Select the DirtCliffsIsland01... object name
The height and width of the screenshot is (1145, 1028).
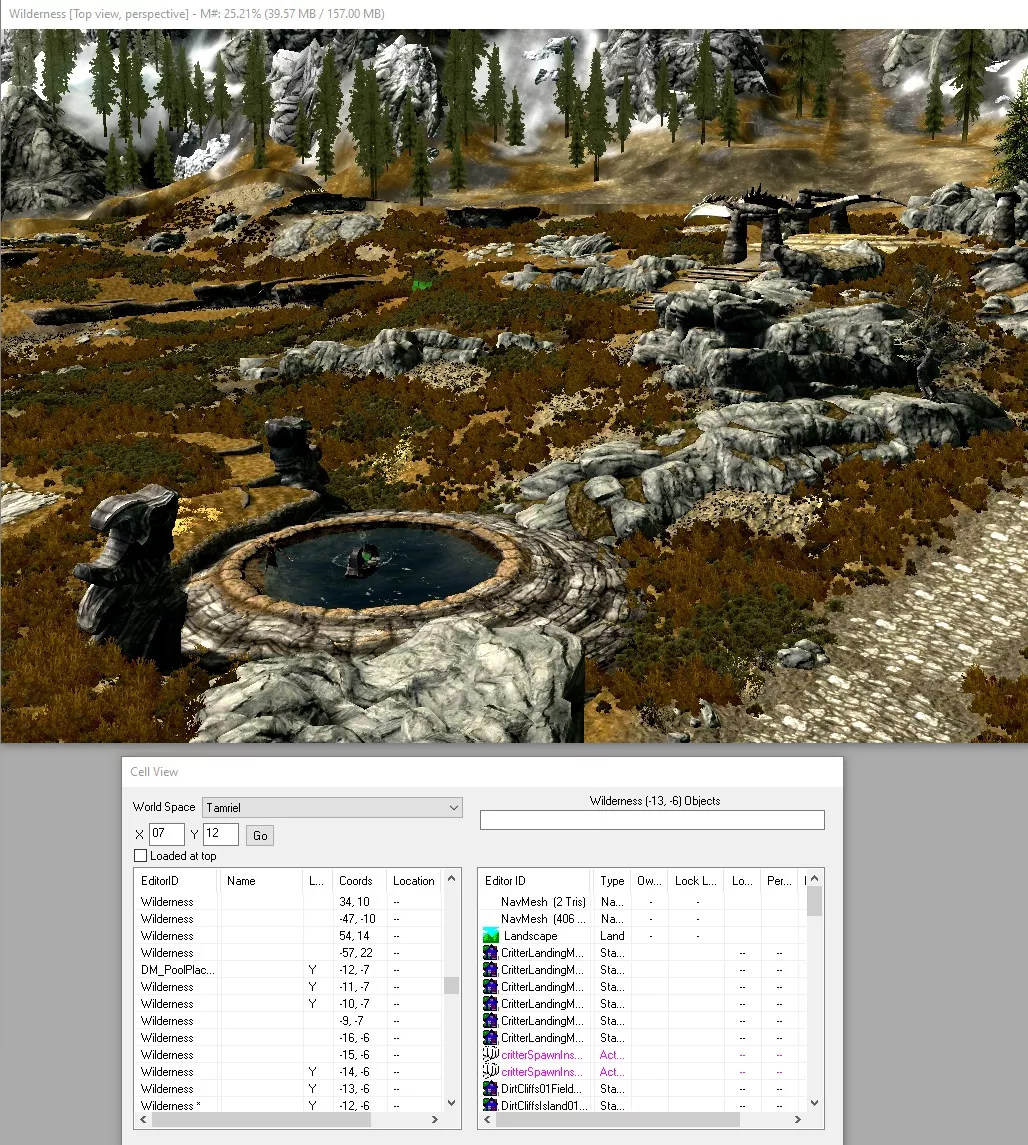click(x=544, y=1106)
